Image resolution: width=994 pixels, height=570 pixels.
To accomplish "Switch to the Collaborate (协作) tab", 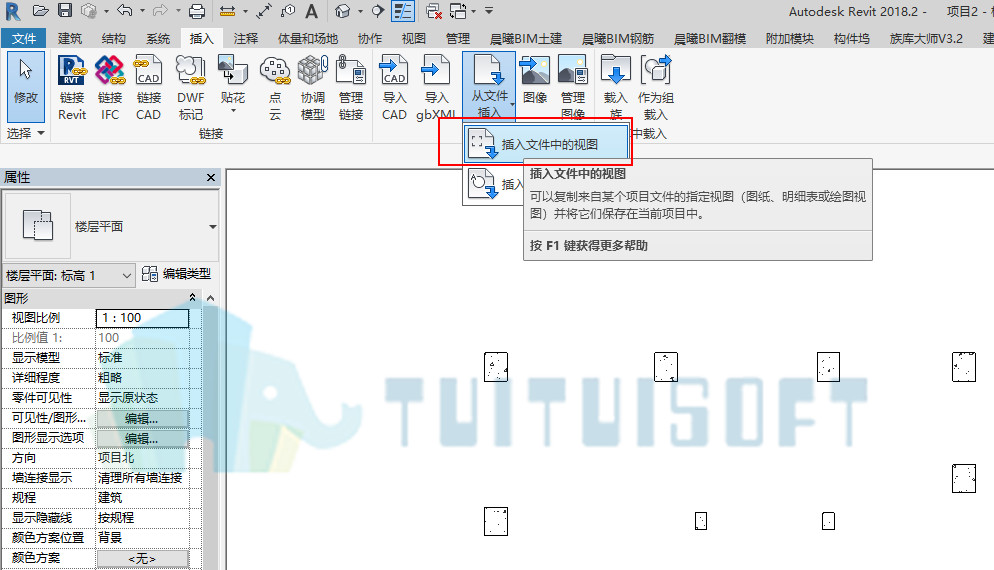I will point(370,39).
